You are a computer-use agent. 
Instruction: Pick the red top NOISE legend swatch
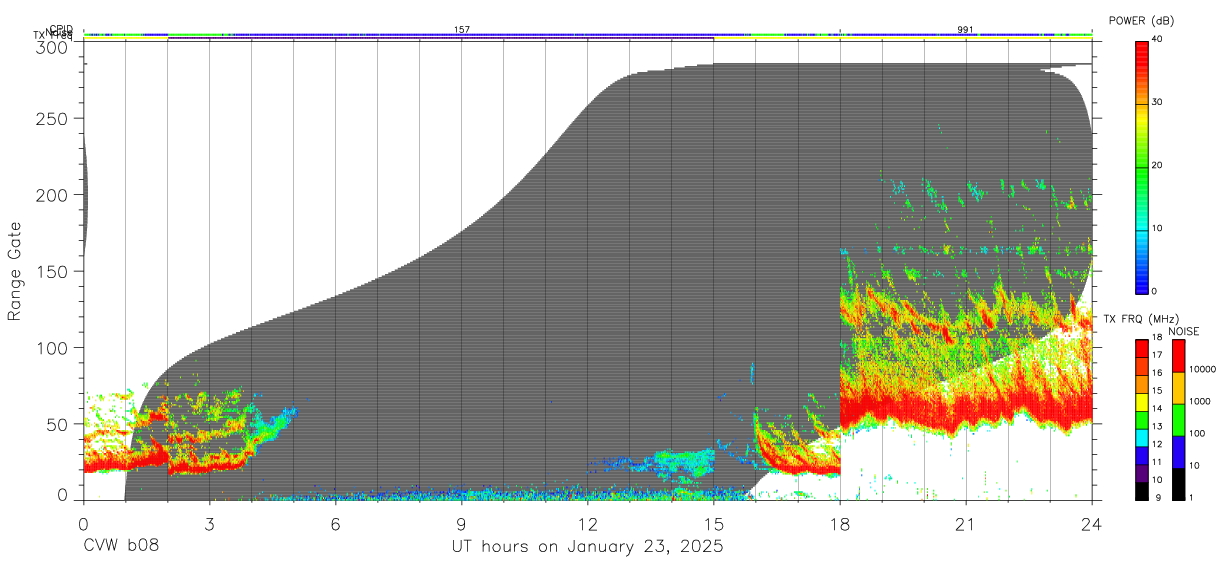(1178, 355)
